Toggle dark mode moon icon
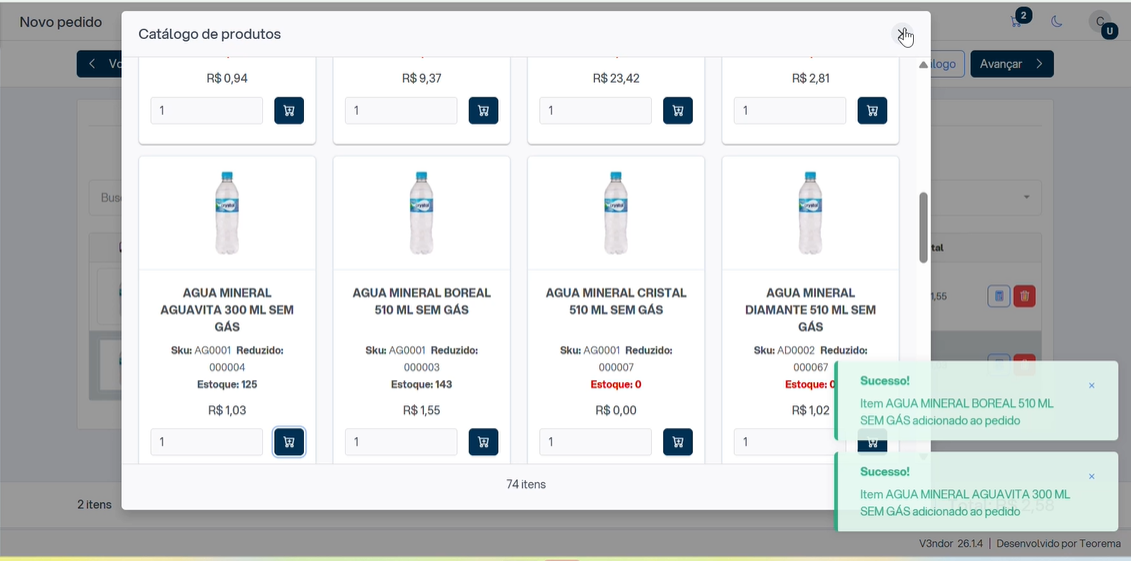Viewport: 1131px width, 561px height. 1057,22
